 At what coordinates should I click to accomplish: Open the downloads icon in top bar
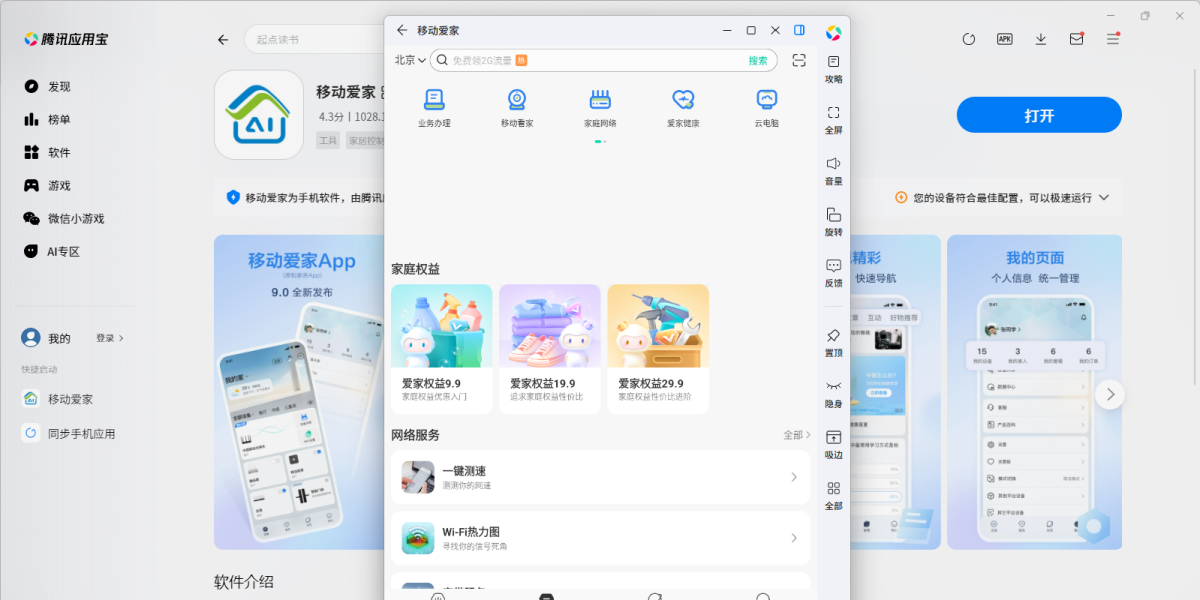click(x=1040, y=39)
